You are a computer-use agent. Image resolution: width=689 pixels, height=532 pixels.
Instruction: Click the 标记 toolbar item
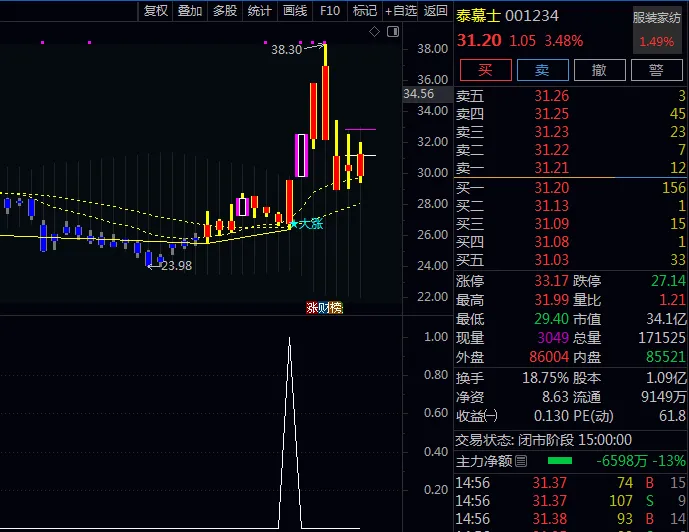point(365,11)
